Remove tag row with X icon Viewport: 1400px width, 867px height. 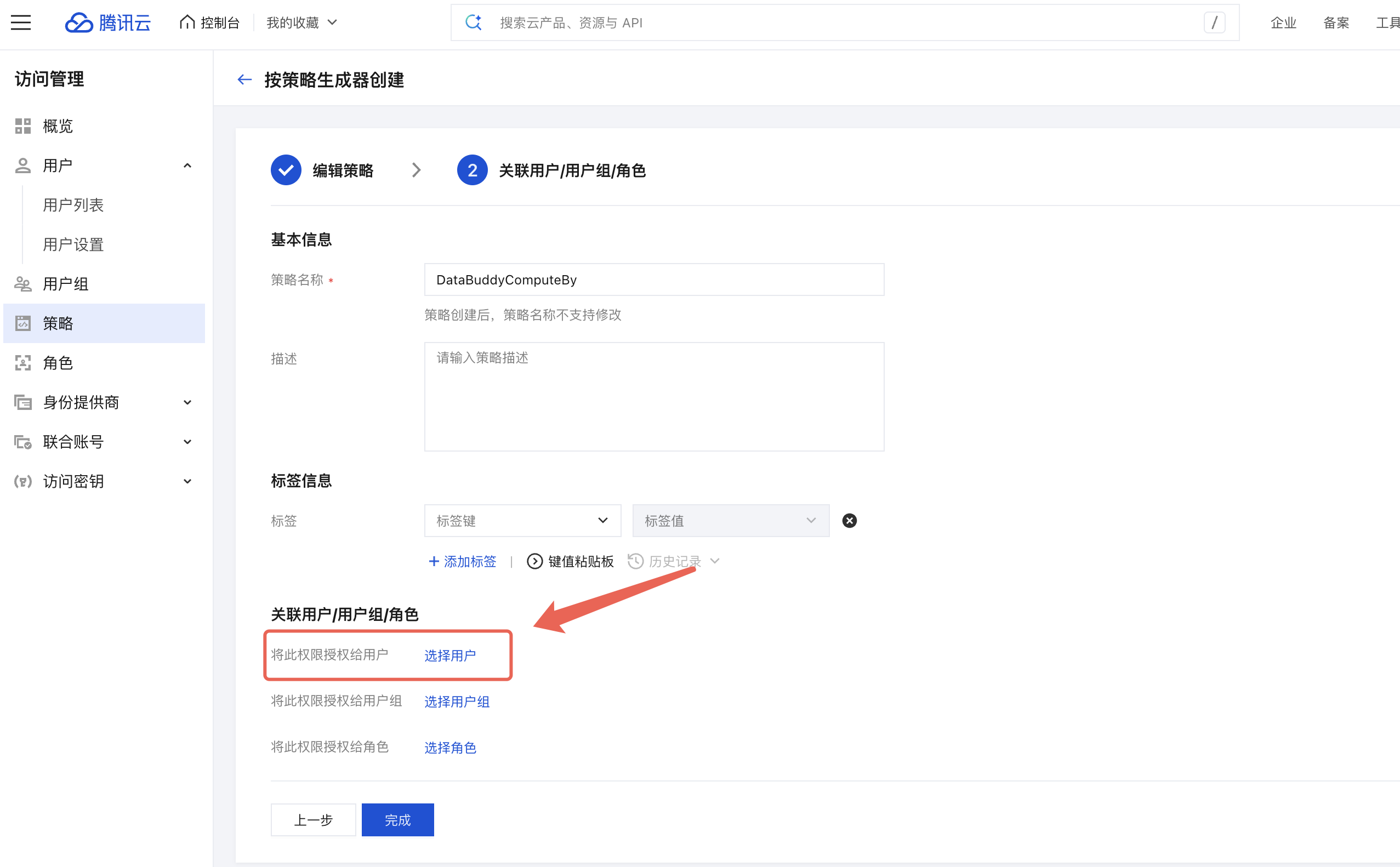(x=850, y=521)
